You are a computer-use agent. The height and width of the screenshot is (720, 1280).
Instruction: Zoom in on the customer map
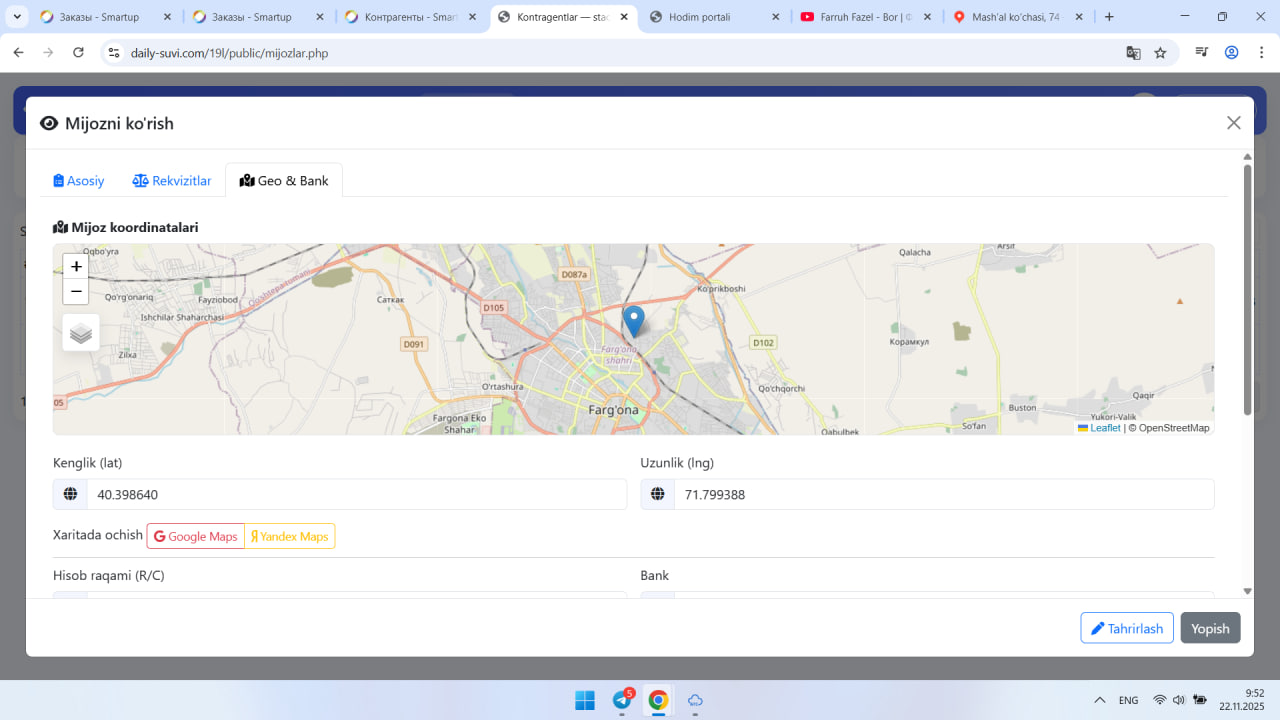[x=76, y=267]
